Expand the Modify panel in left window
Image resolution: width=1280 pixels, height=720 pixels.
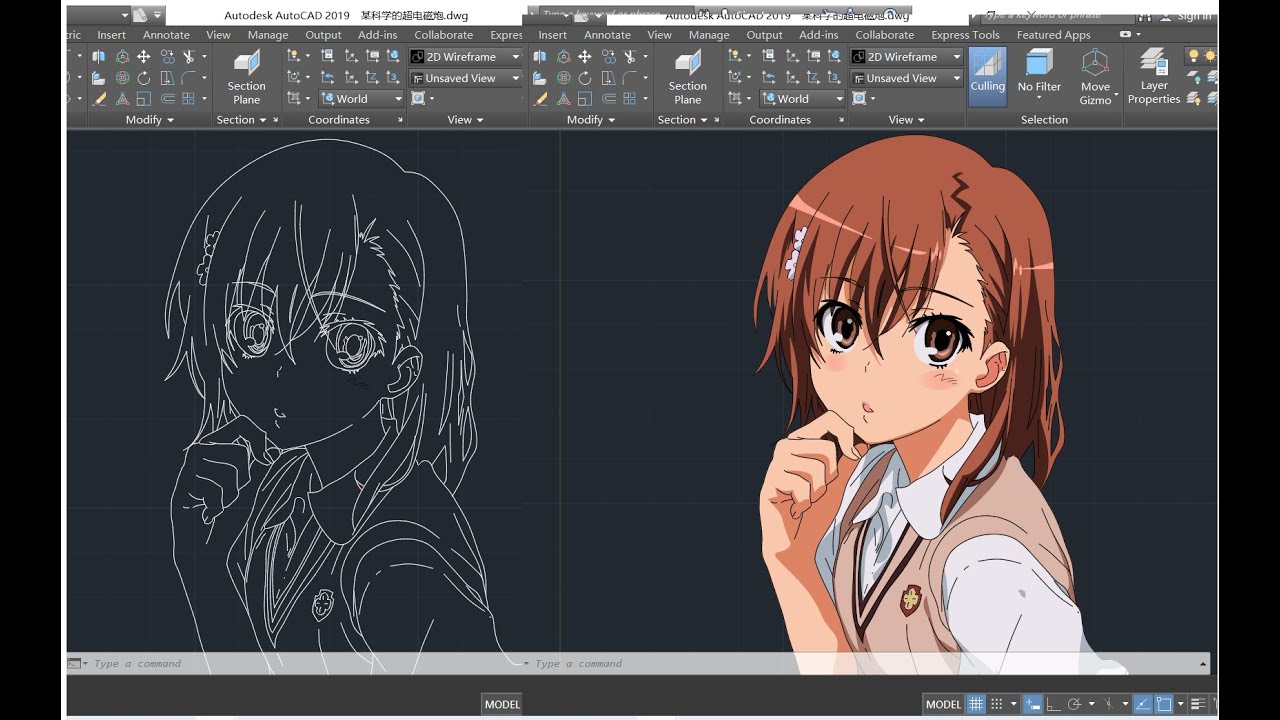pos(150,120)
